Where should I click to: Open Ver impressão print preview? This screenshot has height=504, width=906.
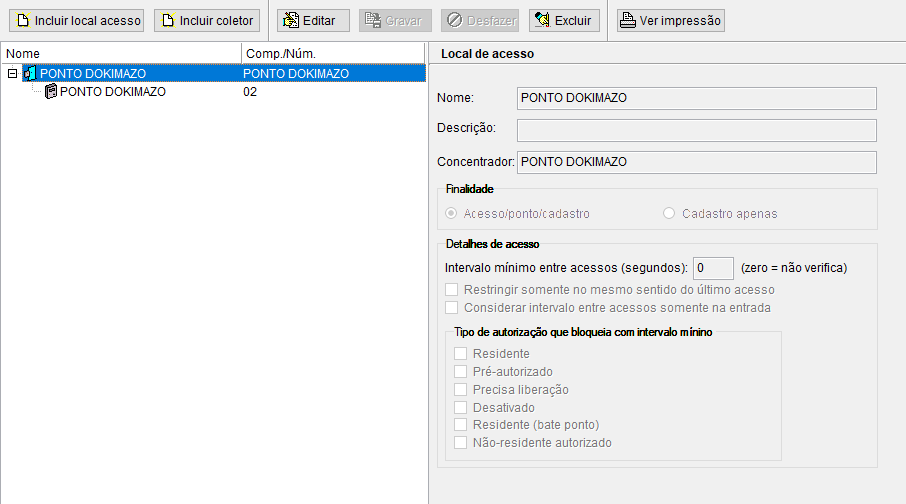coord(669,20)
